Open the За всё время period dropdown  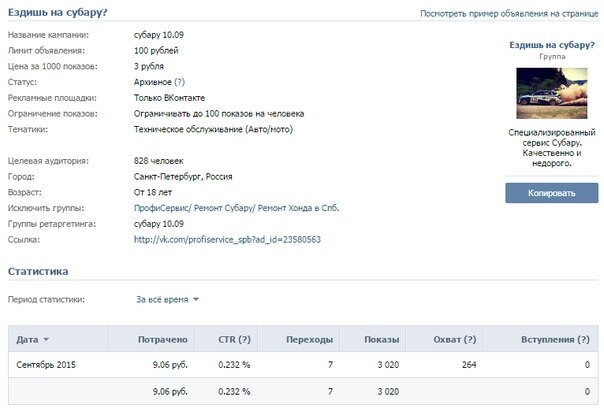tap(167, 299)
